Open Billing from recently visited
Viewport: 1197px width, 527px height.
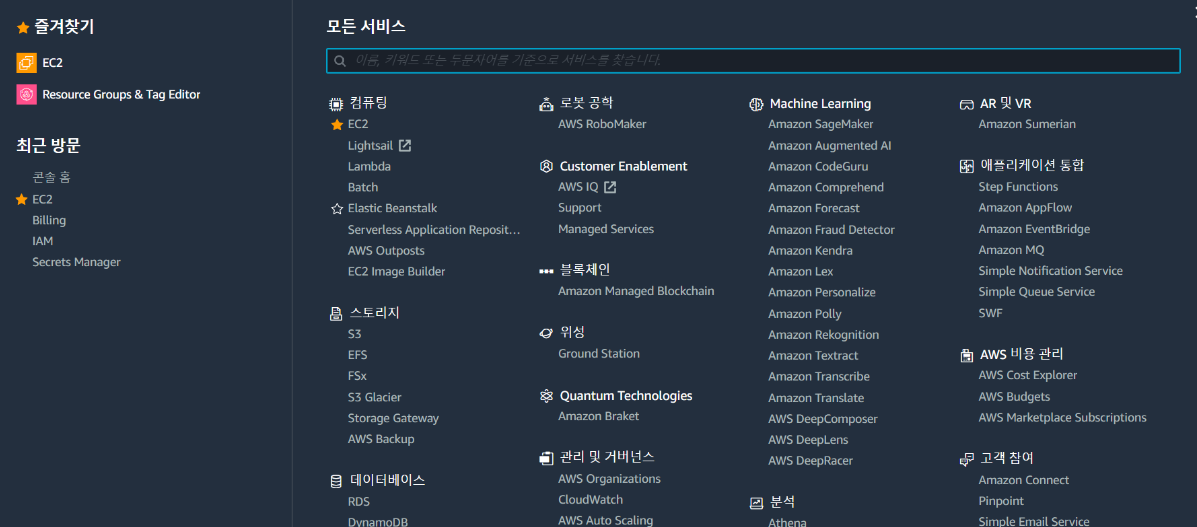[49, 220]
